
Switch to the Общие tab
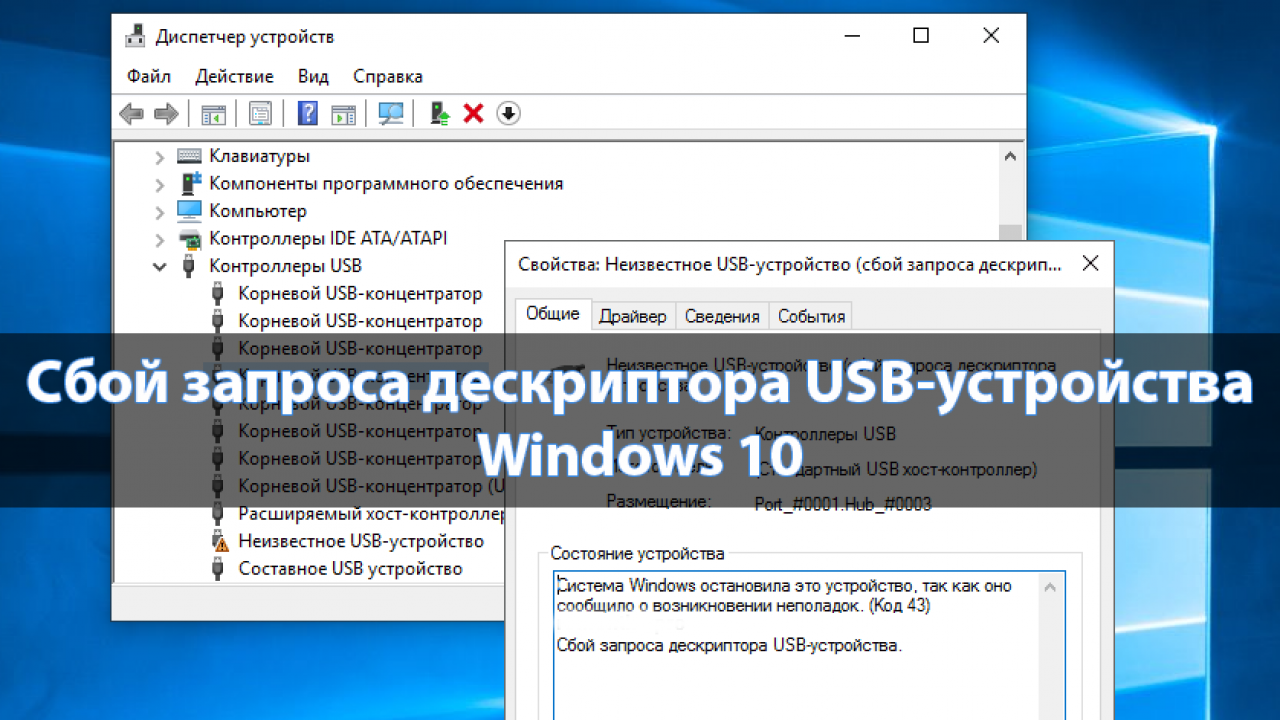[553, 314]
